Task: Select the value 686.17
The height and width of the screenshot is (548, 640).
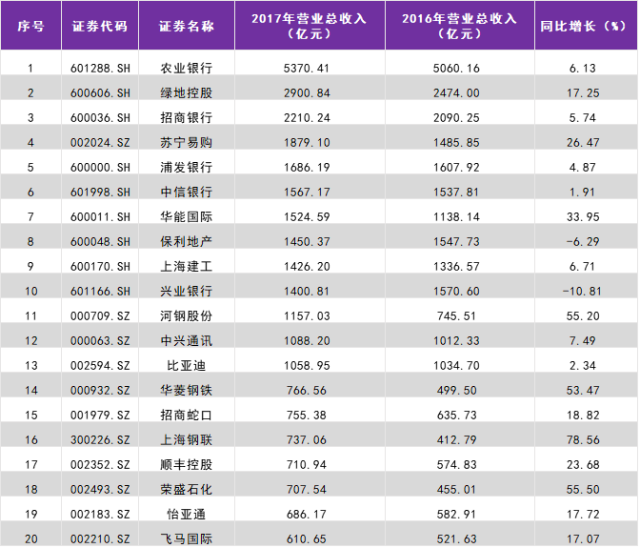Action: pos(307,515)
